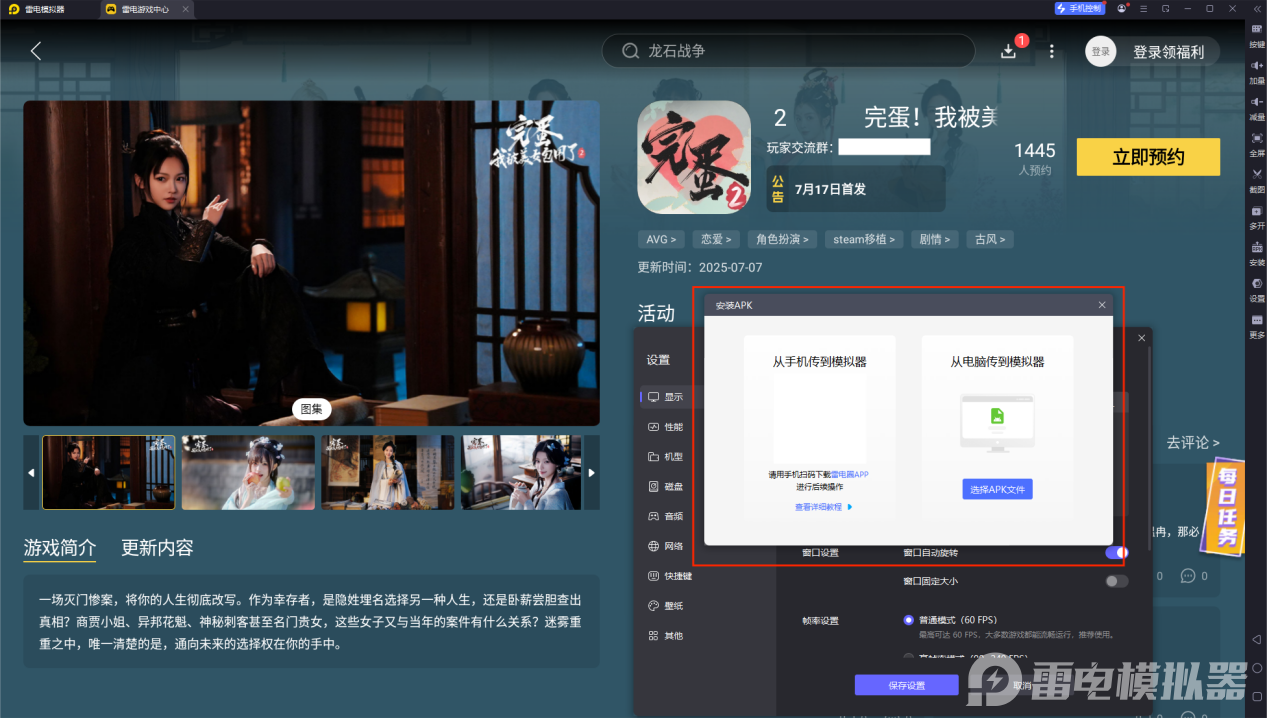Screen dimensions: 1267x718
Task: Select the 壁纸 wallpaper settings tab
Action: click(x=666, y=606)
